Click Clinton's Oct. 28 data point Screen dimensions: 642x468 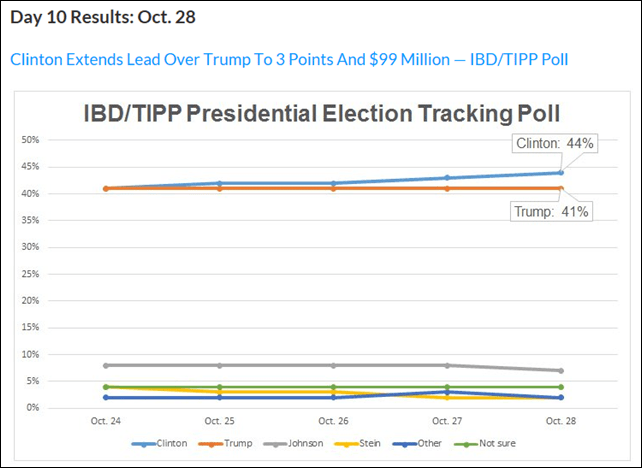tap(561, 172)
